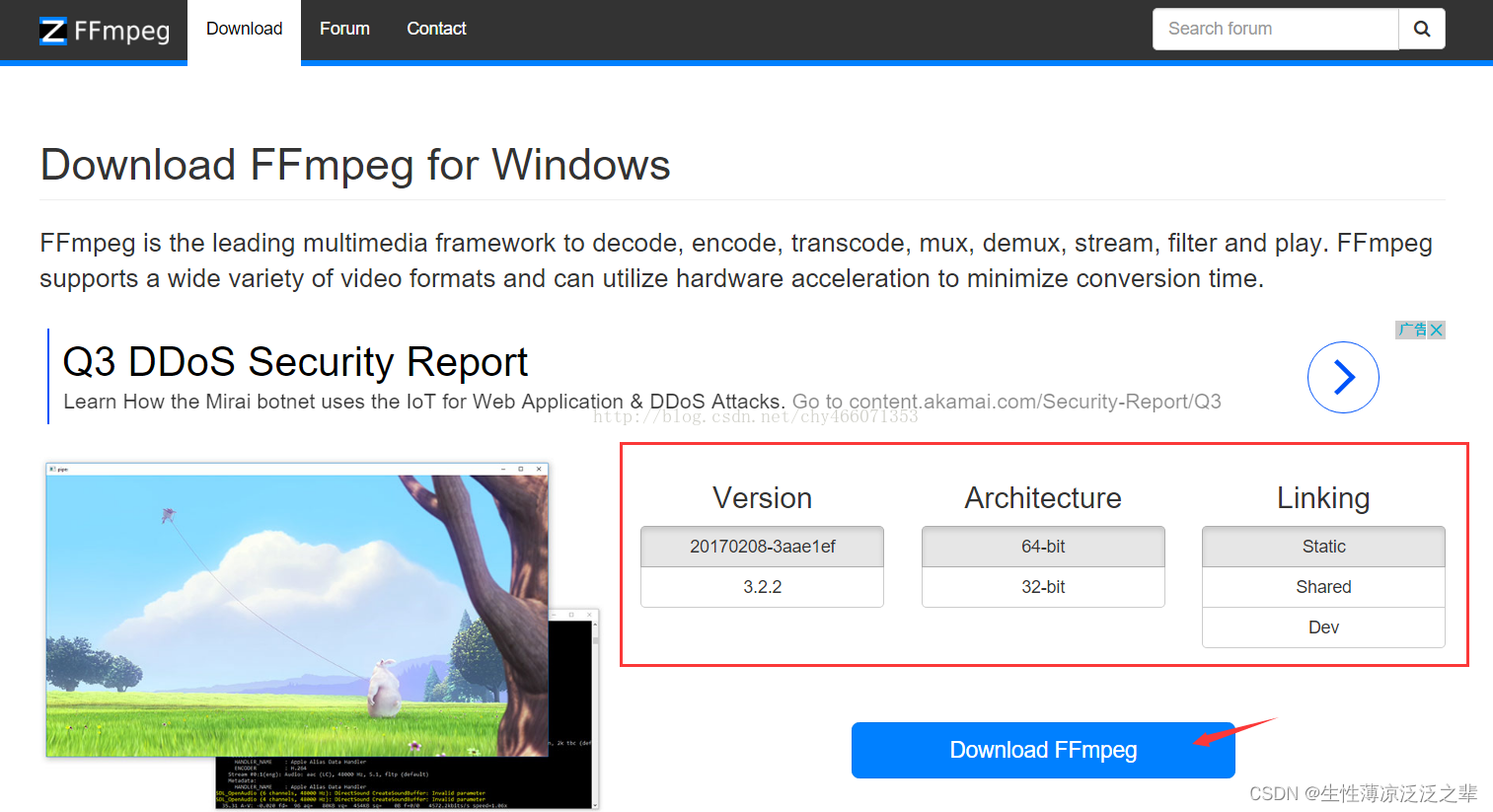1493x812 pixels.
Task: Open the Q3 DDoS Security Report ad
Action: click(295, 362)
